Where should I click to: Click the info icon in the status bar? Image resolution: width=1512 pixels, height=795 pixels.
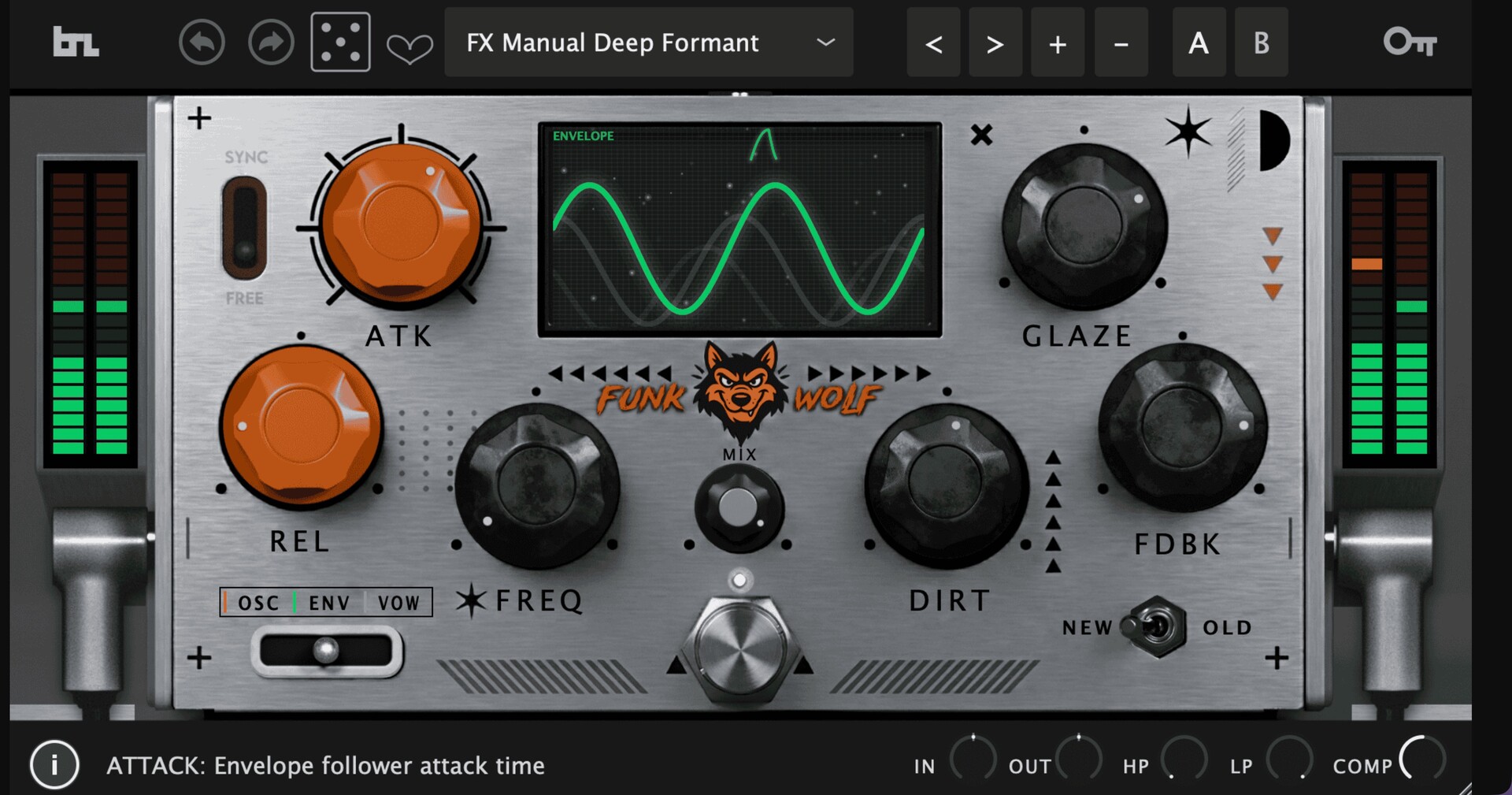tap(54, 764)
